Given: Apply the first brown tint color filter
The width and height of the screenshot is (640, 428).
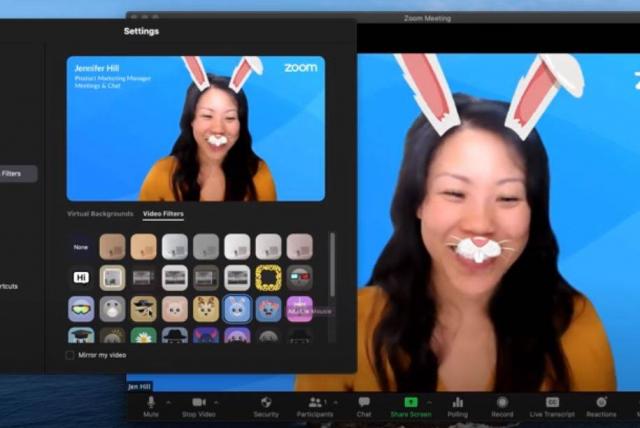Looking at the screenshot, I should tap(112, 247).
